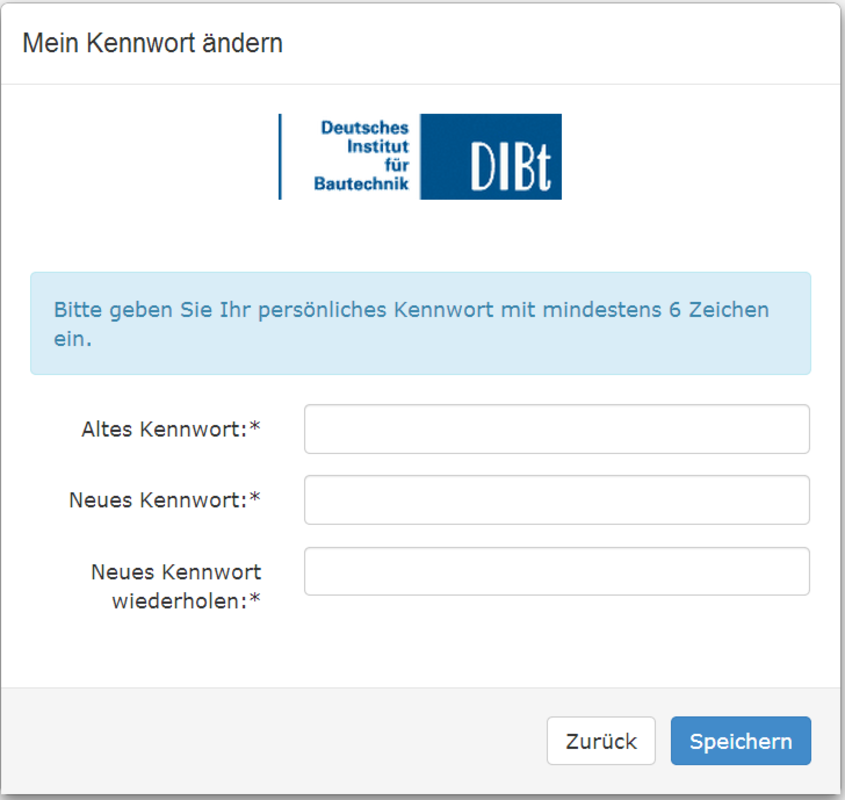Click the "Neues Kennwort wiederholen:" label
Image resolution: width=845 pixels, height=800 pixels.
click(x=176, y=586)
